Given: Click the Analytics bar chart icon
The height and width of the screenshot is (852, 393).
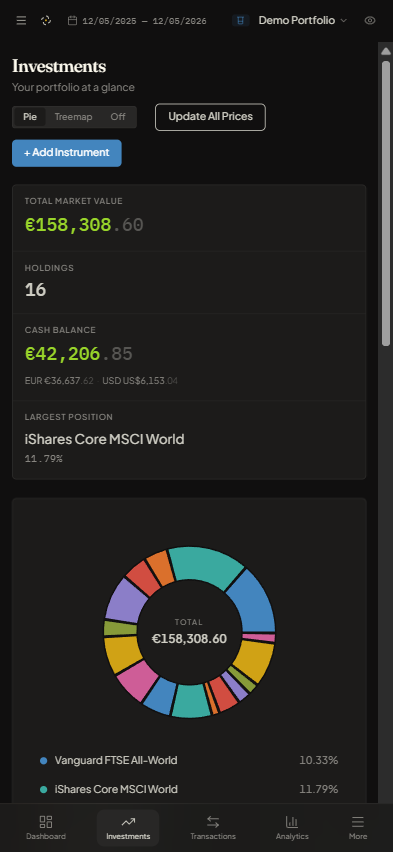Looking at the screenshot, I should click(x=292, y=822).
